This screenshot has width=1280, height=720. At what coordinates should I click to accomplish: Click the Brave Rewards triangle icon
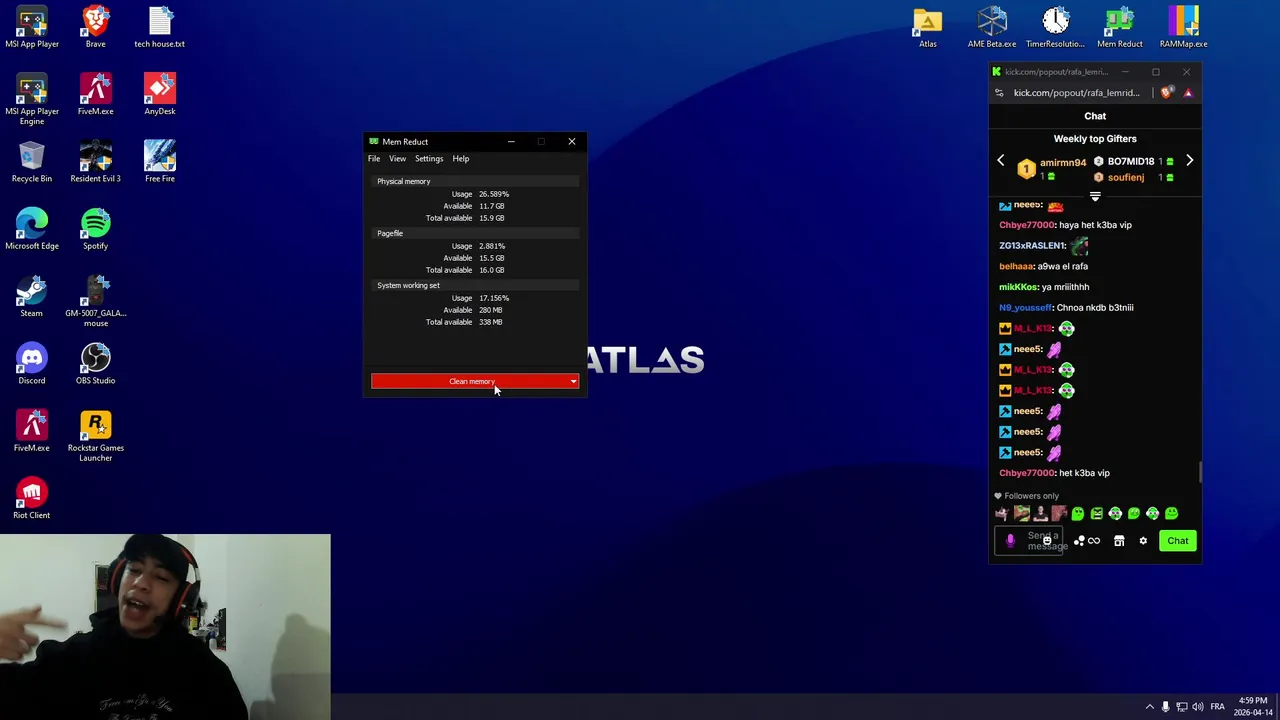[x=1188, y=93]
